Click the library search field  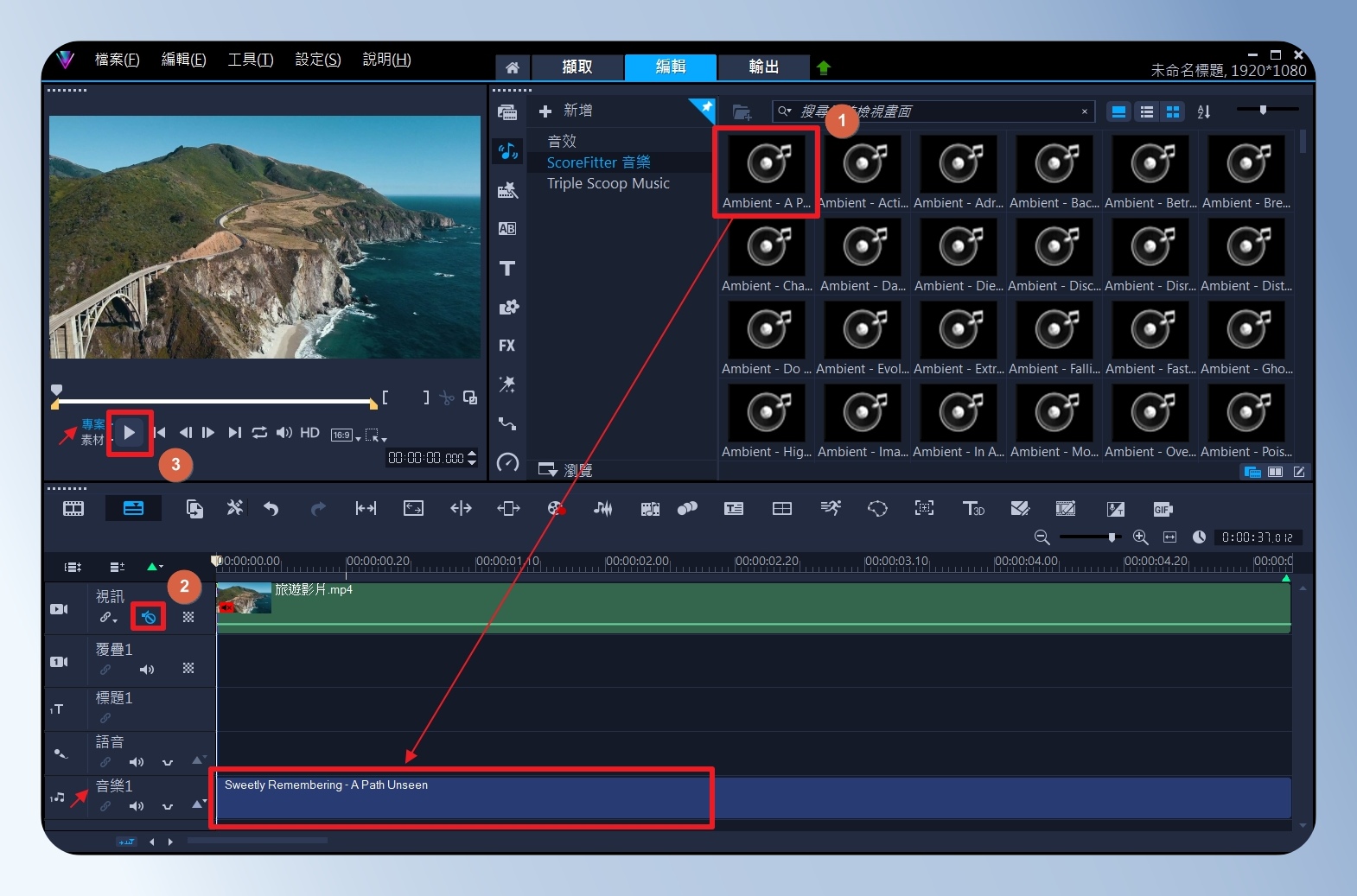[933, 111]
